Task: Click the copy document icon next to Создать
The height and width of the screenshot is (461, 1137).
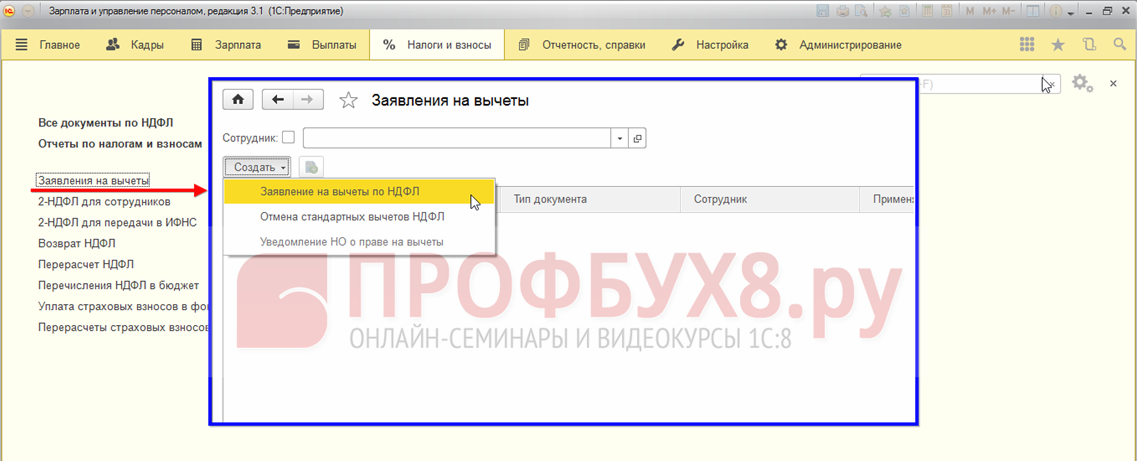Action: pyautogui.click(x=311, y=167)
